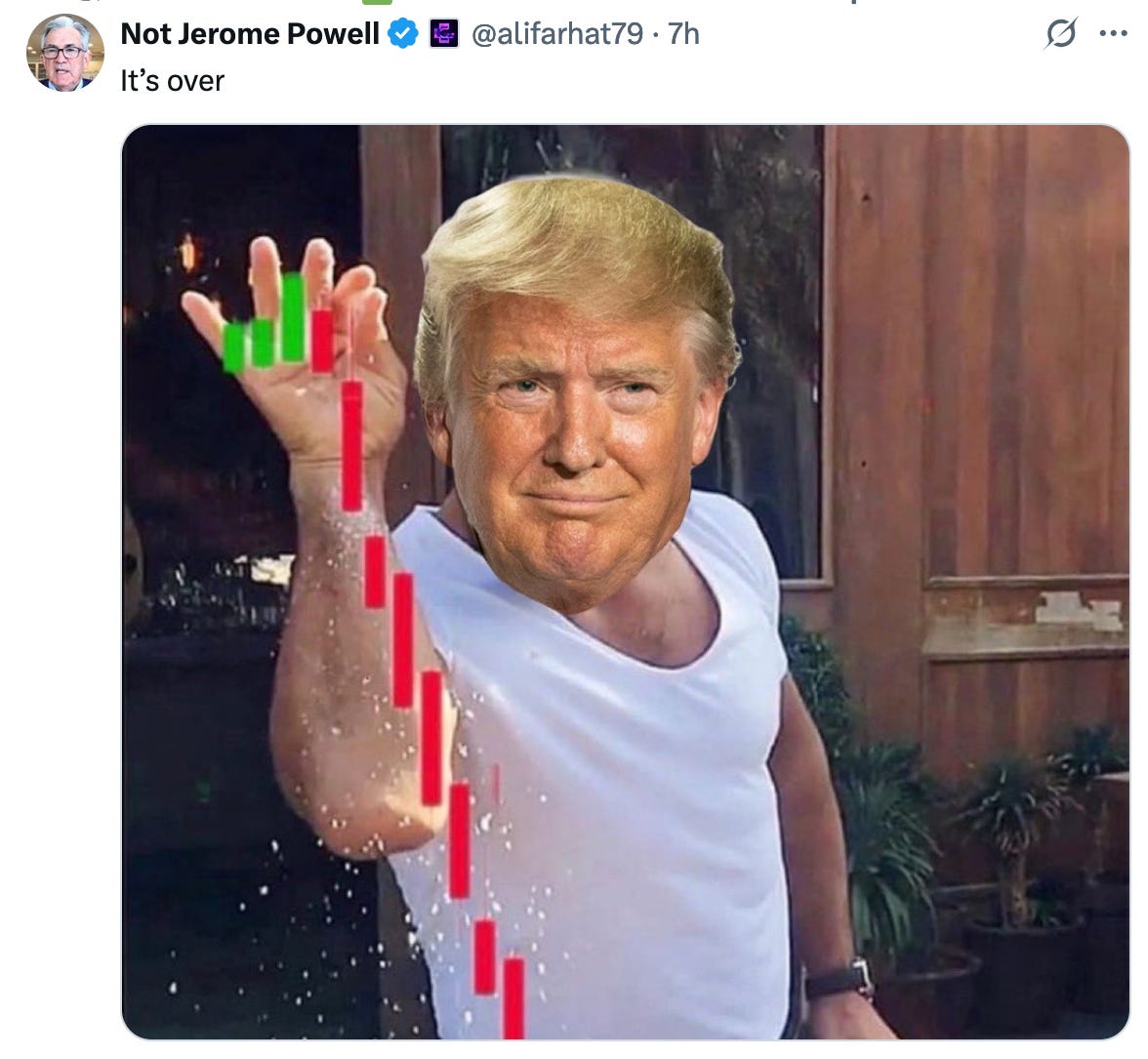Image resolution: width=1148 pixels, height=1059 pixels.
Task: Click the bottom-most falling red candlestick
Action: tap(513, 998)
